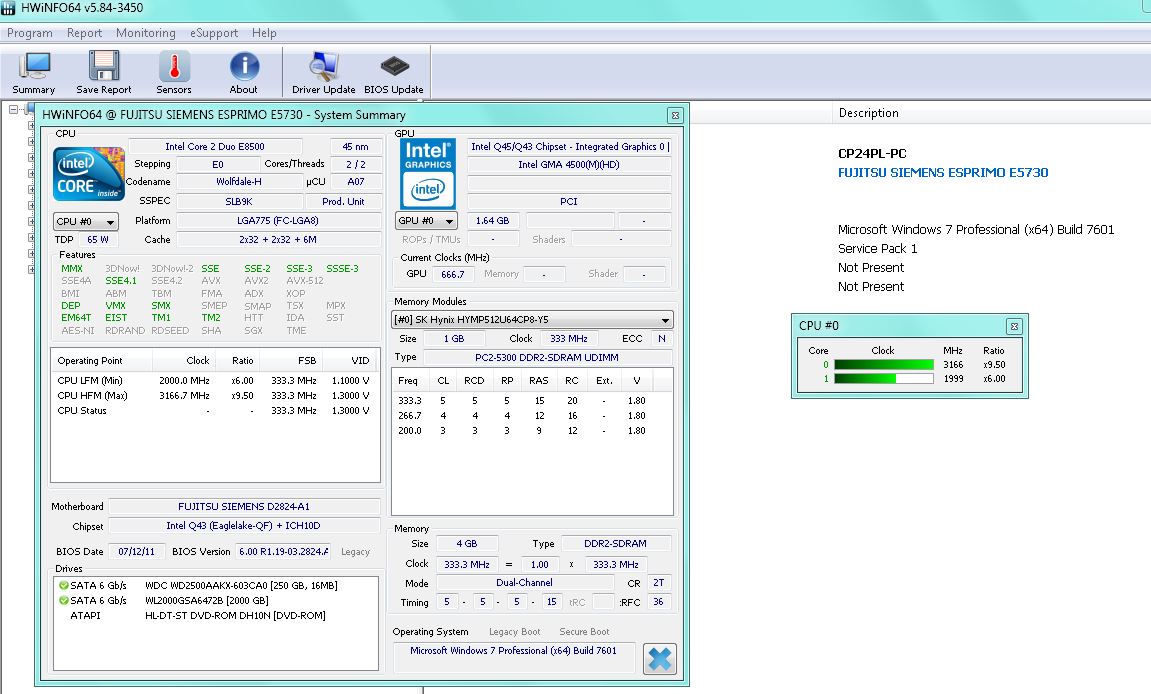1151x694 pixels.
Task: Open the CPU #0 selector dropdown
Action: click(x=86, y=221)
